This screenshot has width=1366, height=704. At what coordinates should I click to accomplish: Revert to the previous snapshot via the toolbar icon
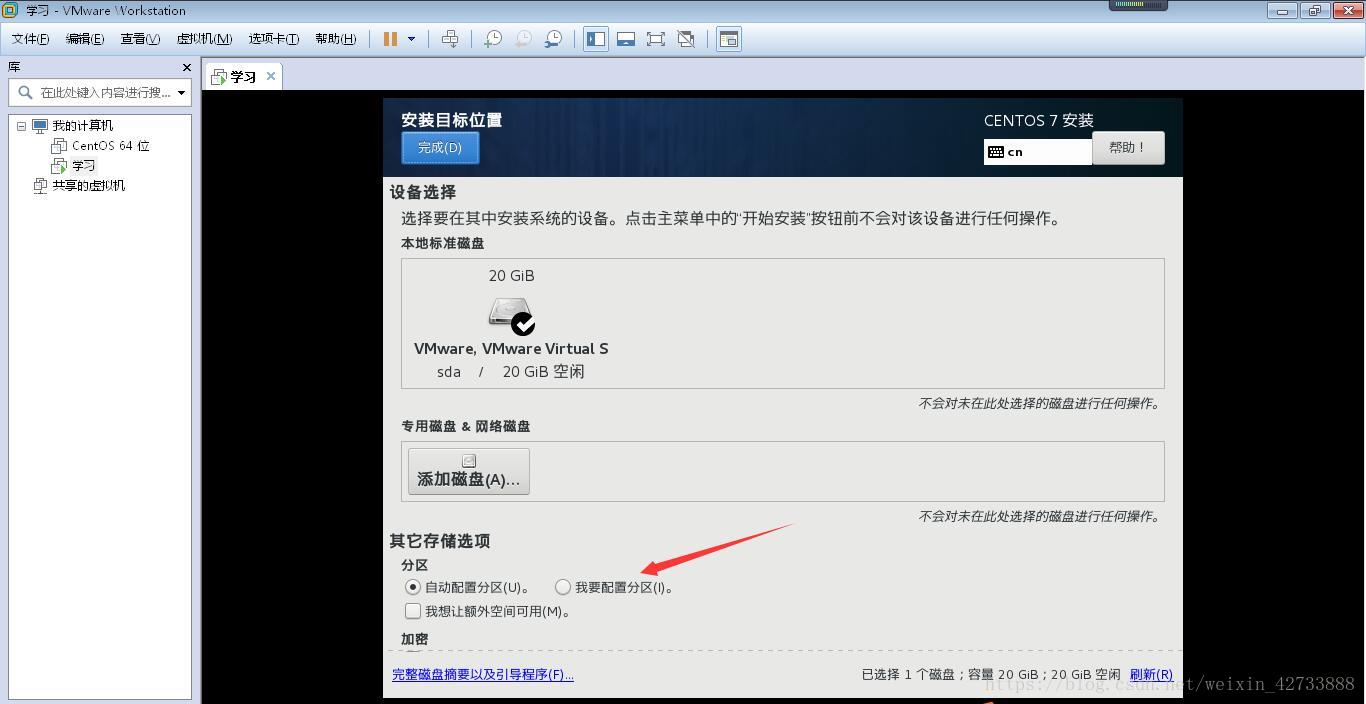coord(523,39)
